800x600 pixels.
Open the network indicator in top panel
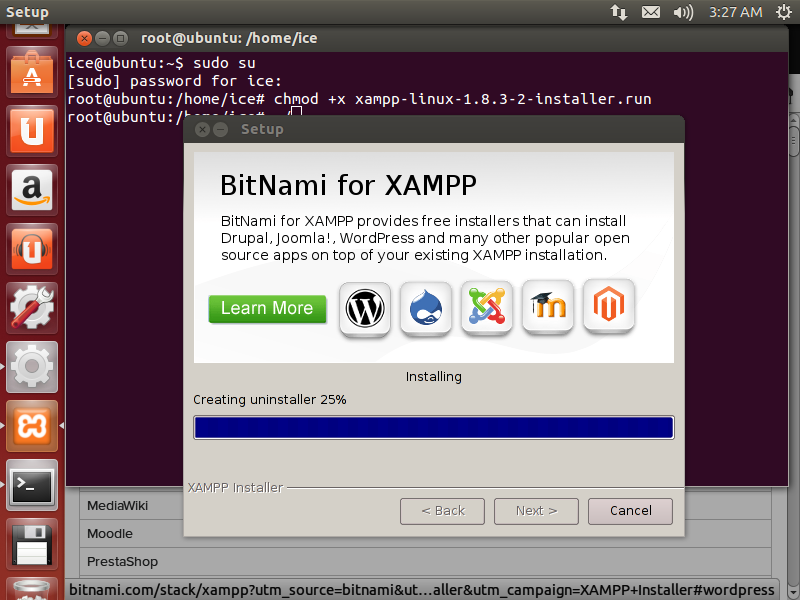click(619, 12)
